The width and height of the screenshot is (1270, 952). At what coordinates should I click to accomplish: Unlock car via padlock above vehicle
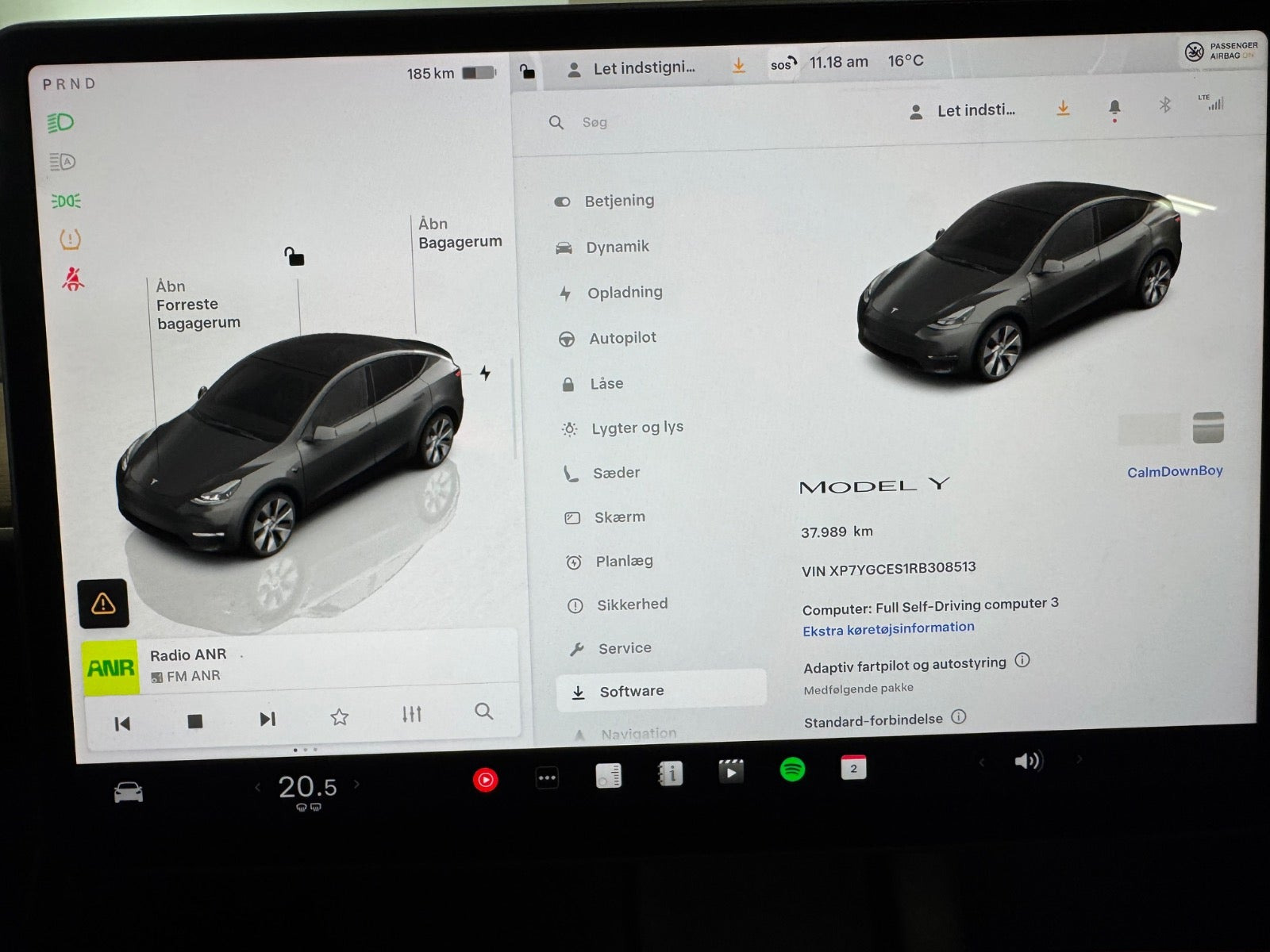294,256
